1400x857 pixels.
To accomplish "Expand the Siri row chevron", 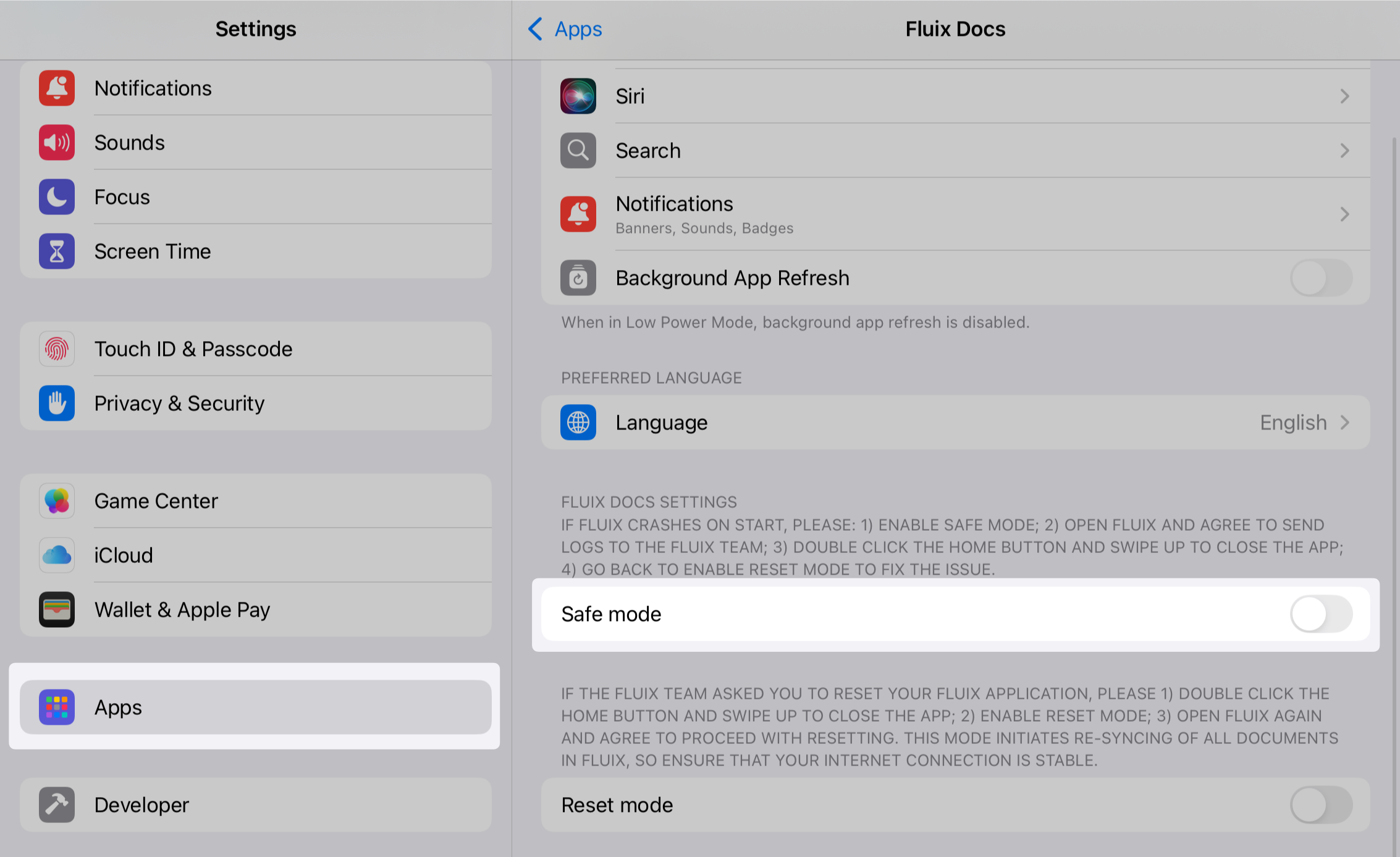I will 1344,96.
